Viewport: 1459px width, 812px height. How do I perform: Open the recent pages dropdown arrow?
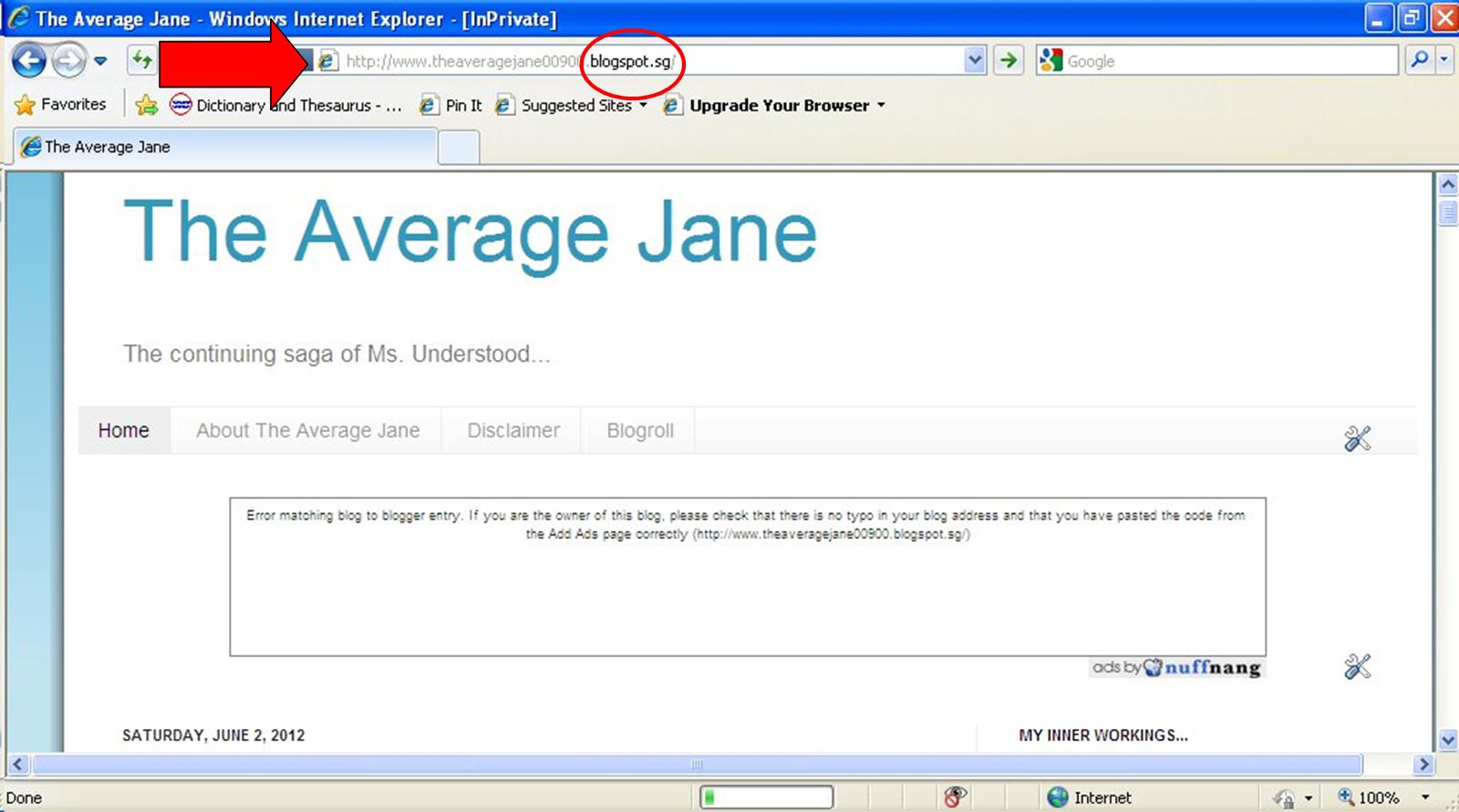(x=100, y=61)
